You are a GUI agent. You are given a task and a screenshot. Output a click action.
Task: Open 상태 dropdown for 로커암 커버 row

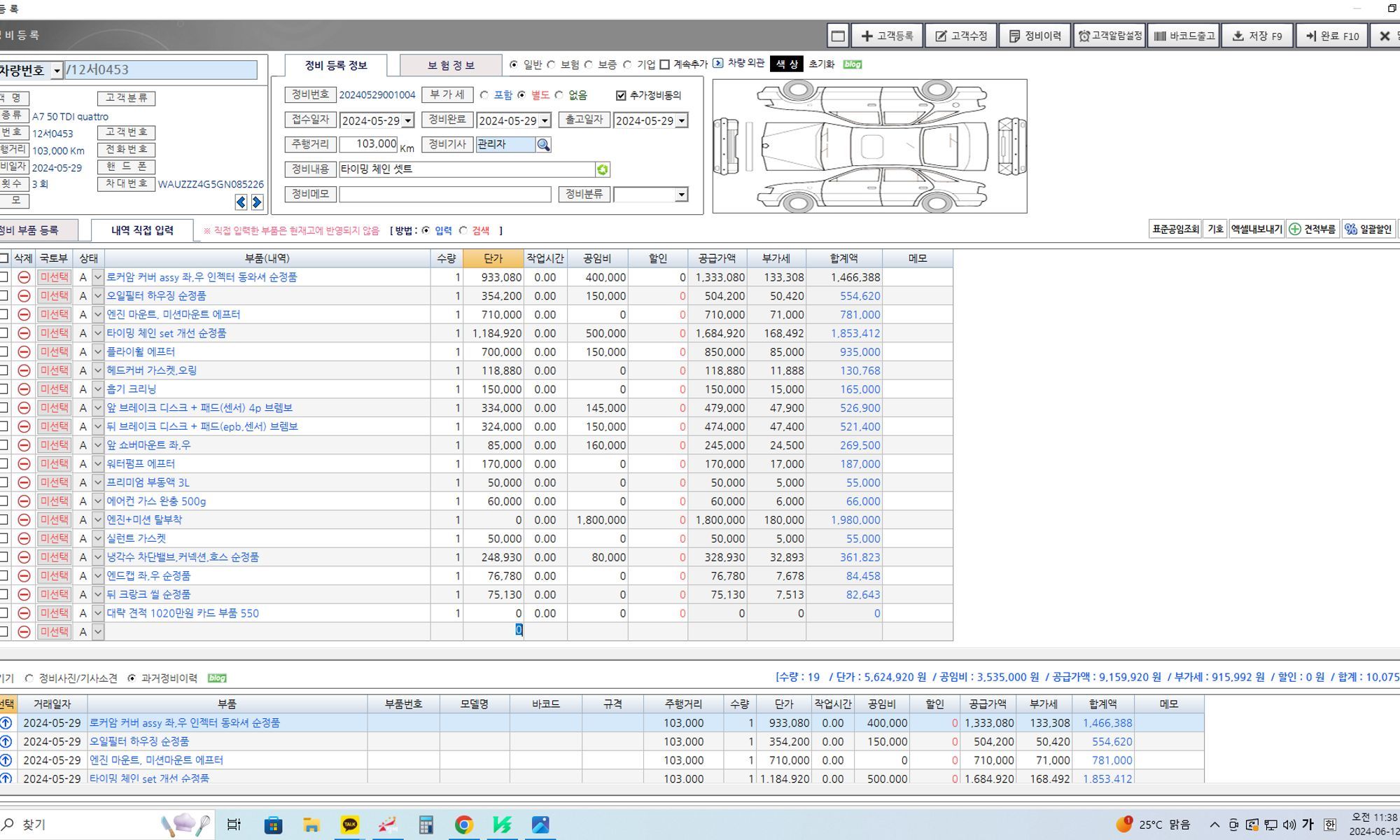(x=98, y=277)
